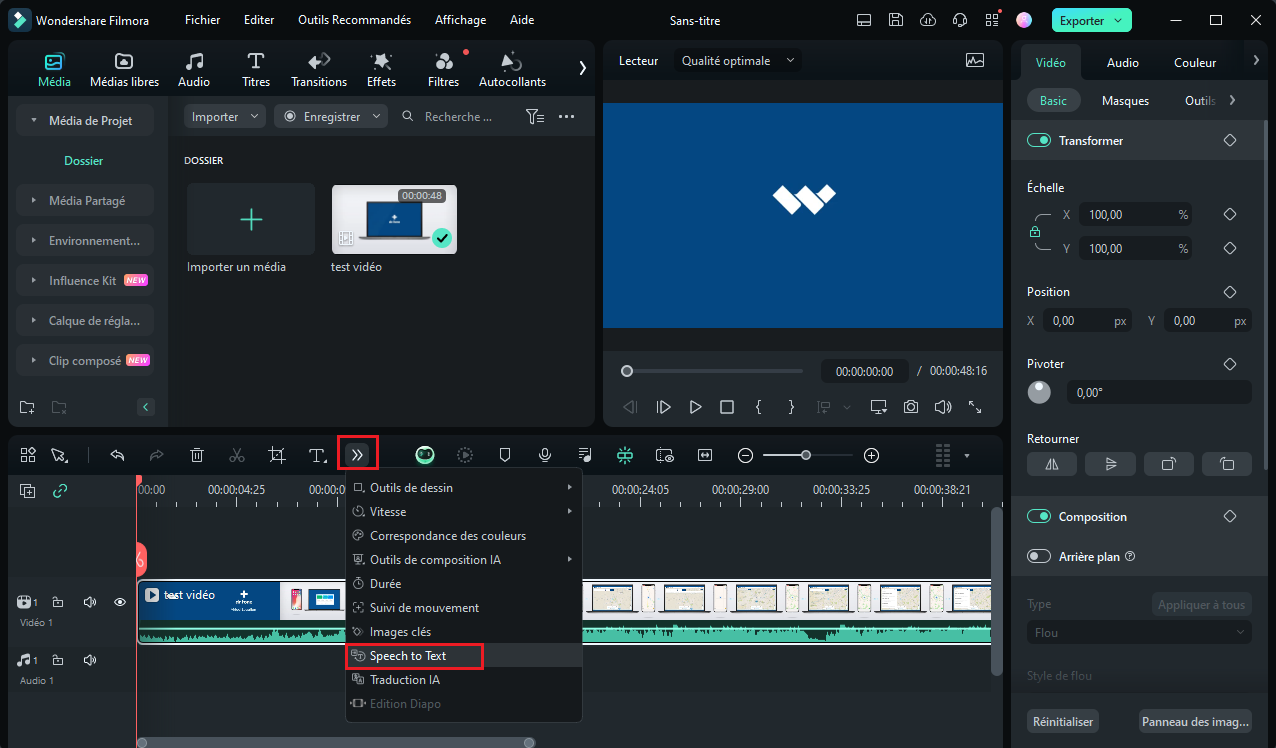Screen dimensions: 1276x748
Task: Enable the Arrière plan switch
Action: 1039,557
